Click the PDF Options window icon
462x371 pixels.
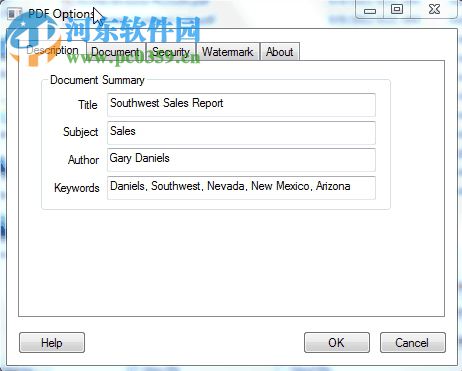pyautogui.click(x=13, y=14)
